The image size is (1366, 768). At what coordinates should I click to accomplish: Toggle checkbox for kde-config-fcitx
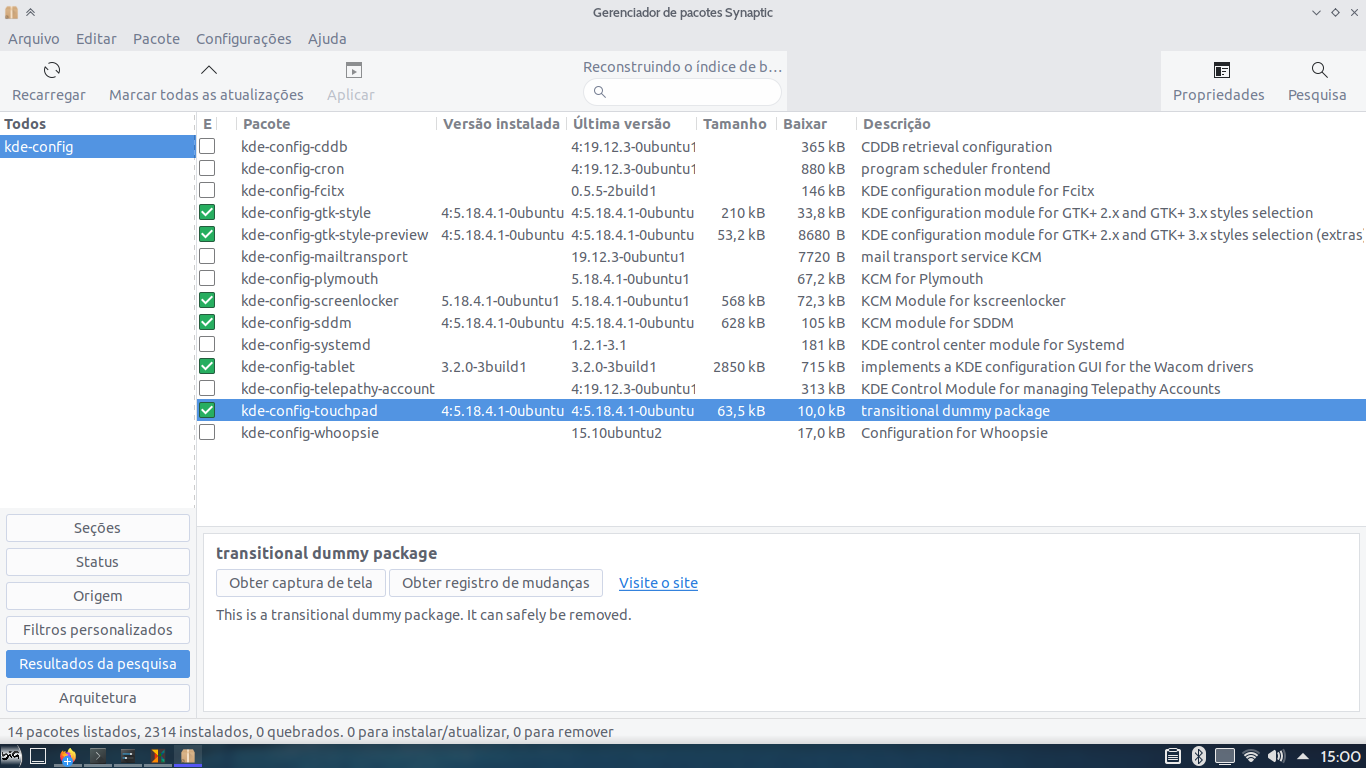click(x=207, y=191)
